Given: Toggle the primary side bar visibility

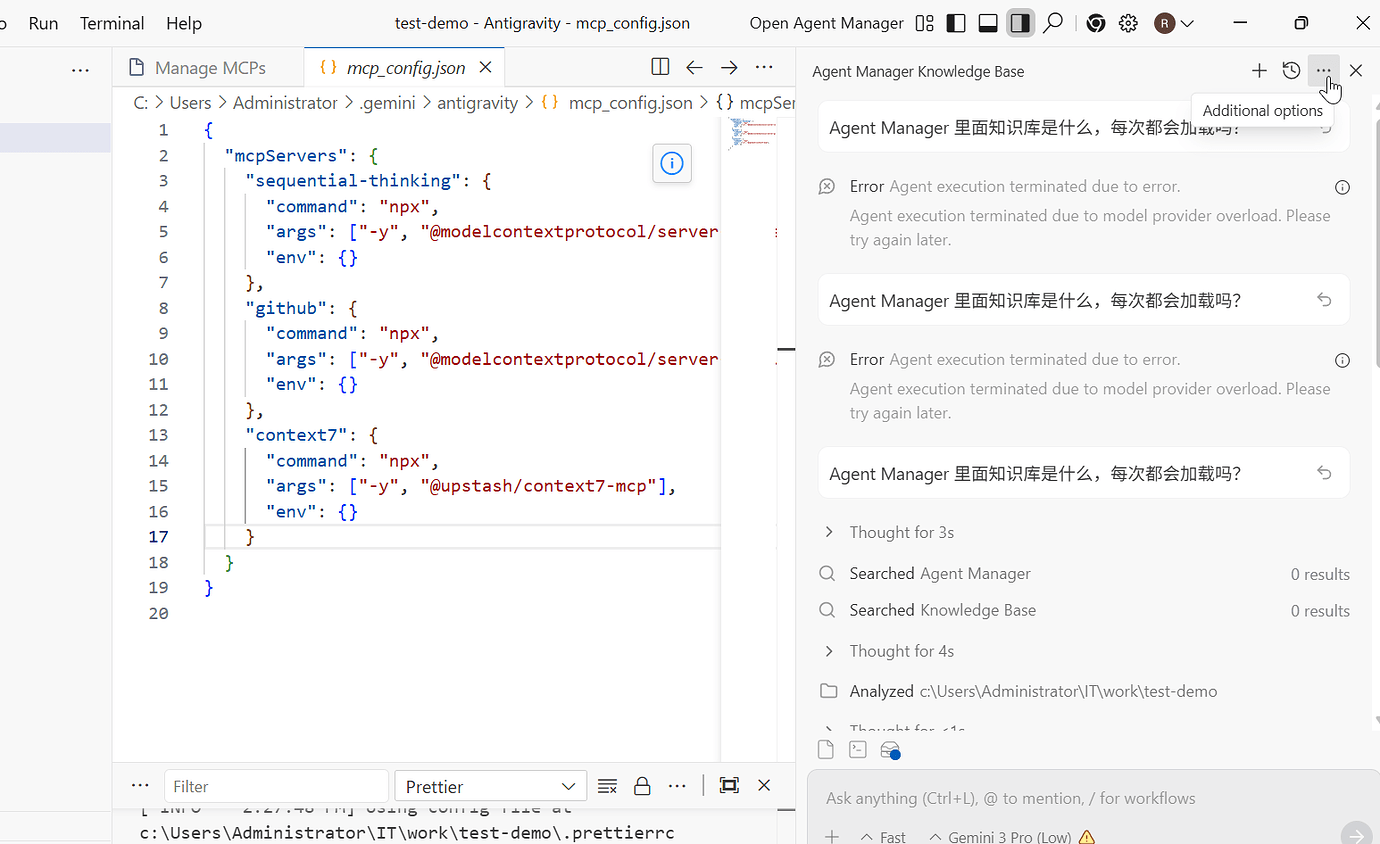Looking at the screenshot, I should tap(957, 23).
